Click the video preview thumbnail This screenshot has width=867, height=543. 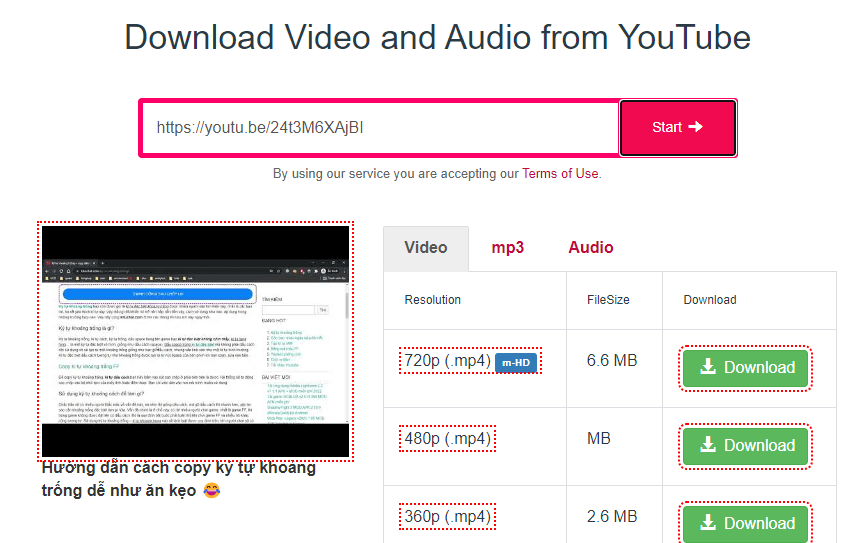point(195,340)
